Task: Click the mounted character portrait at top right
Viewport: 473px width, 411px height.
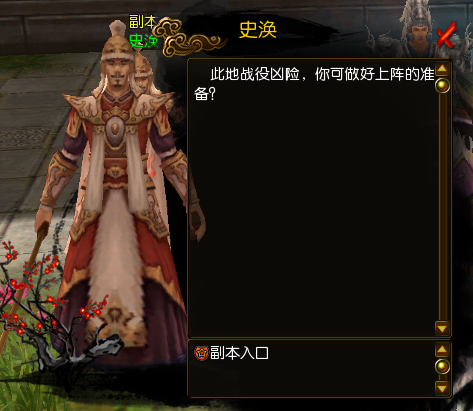Action: [417, 30]
